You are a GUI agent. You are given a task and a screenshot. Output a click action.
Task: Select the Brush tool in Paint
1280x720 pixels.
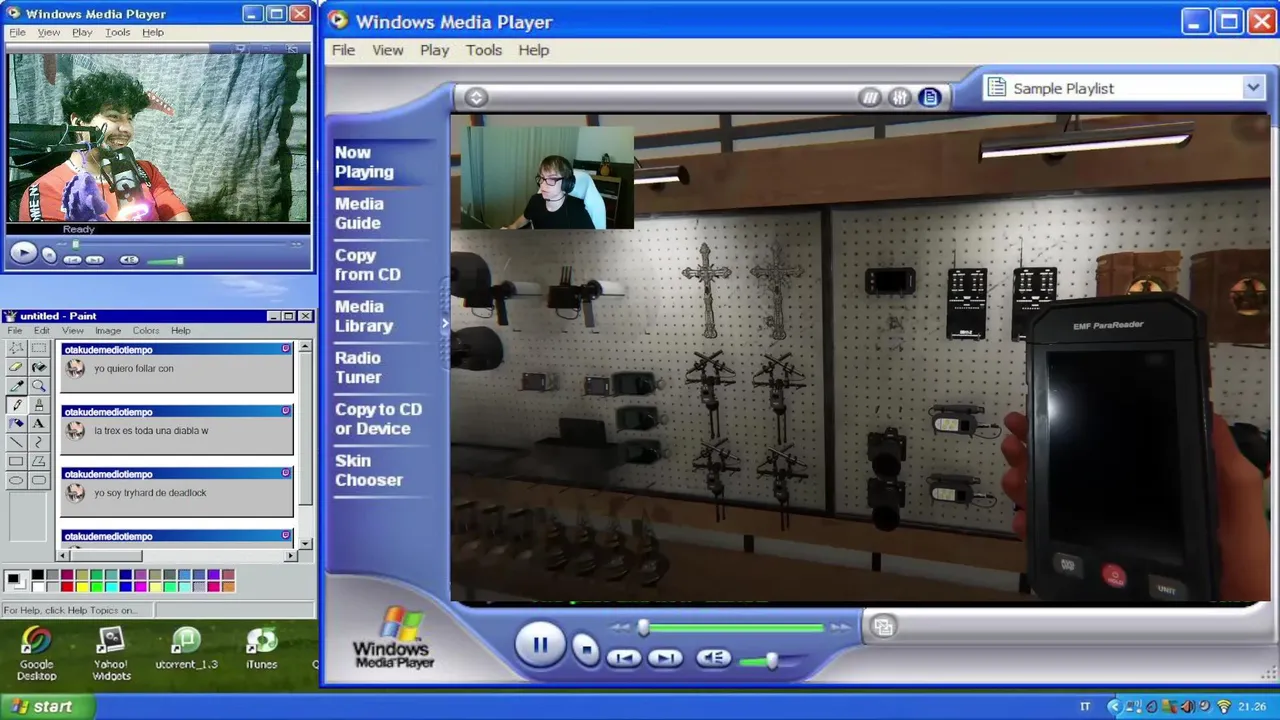pos(38,405)
